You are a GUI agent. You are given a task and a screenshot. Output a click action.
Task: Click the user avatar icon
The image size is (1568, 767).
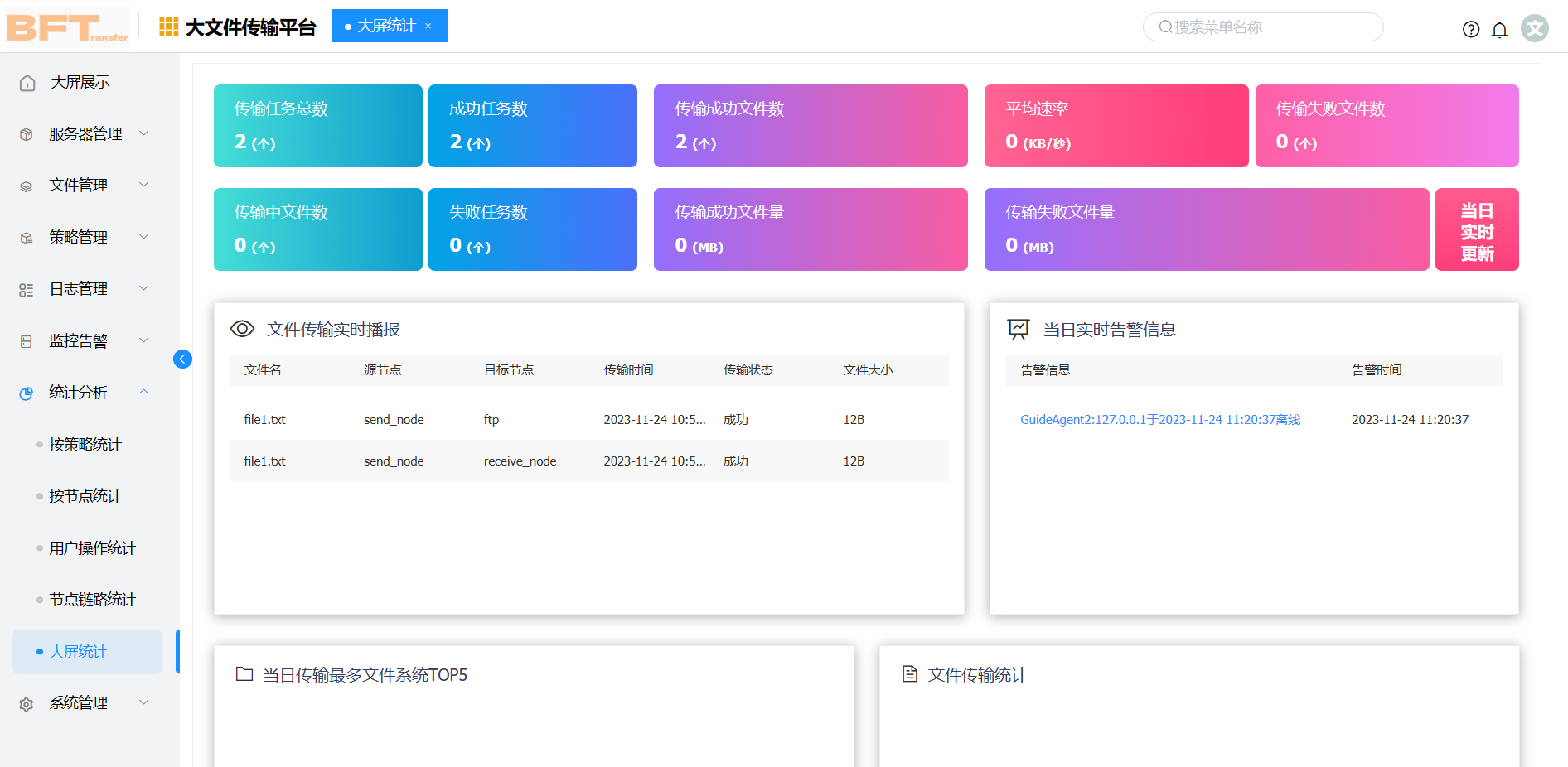[1534, 29]
